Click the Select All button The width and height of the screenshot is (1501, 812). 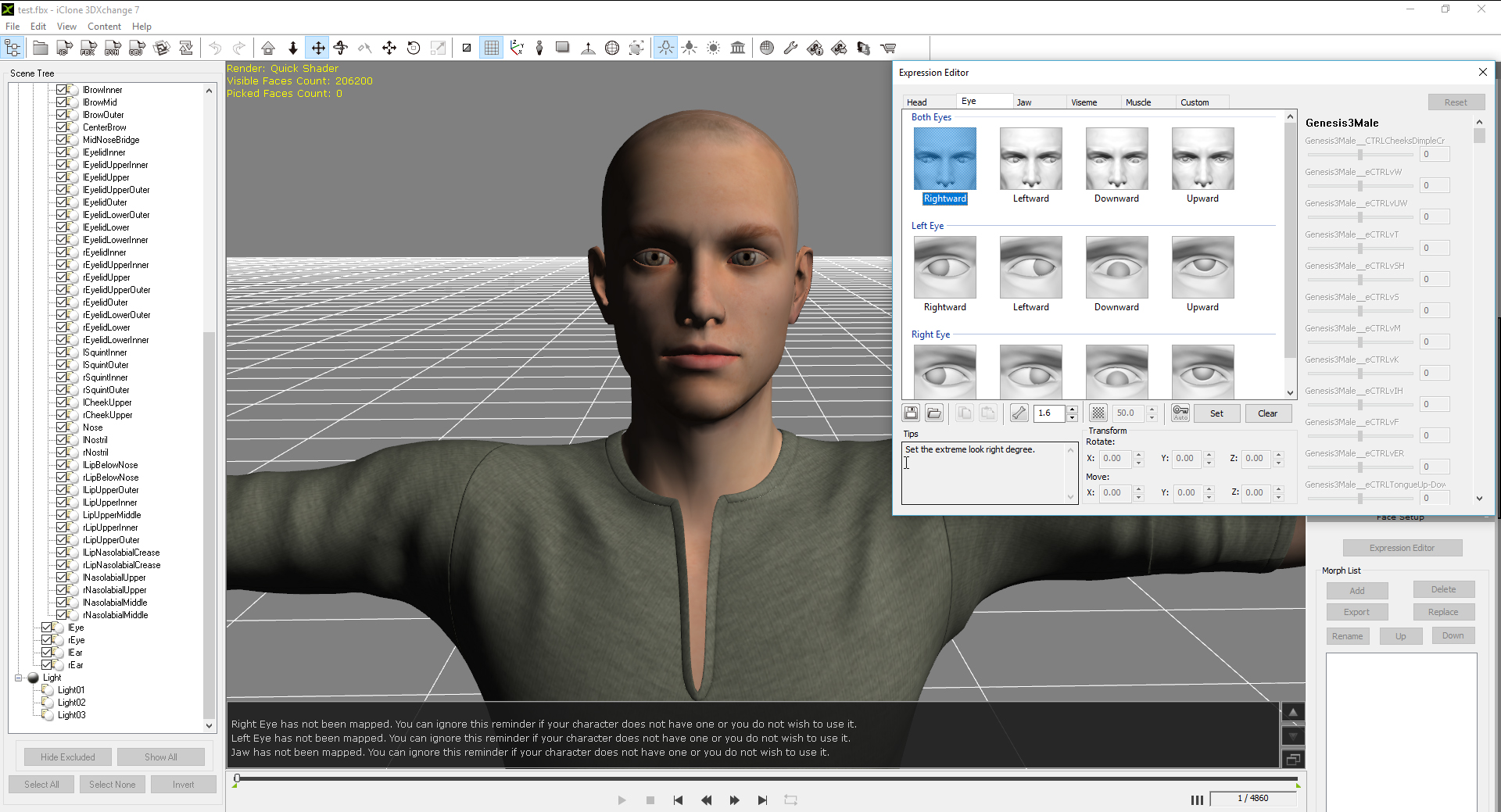click(41, 785)
